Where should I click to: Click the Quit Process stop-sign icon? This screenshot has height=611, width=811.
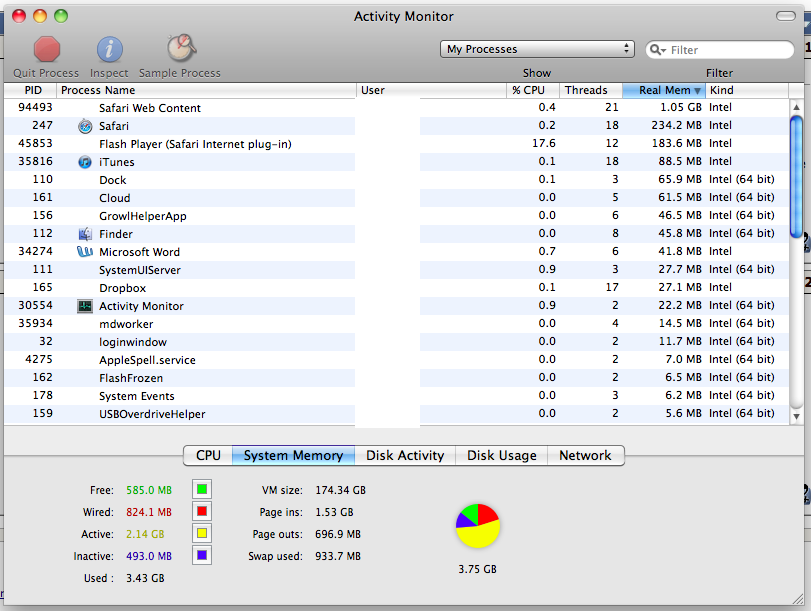(x=47, y=49)
